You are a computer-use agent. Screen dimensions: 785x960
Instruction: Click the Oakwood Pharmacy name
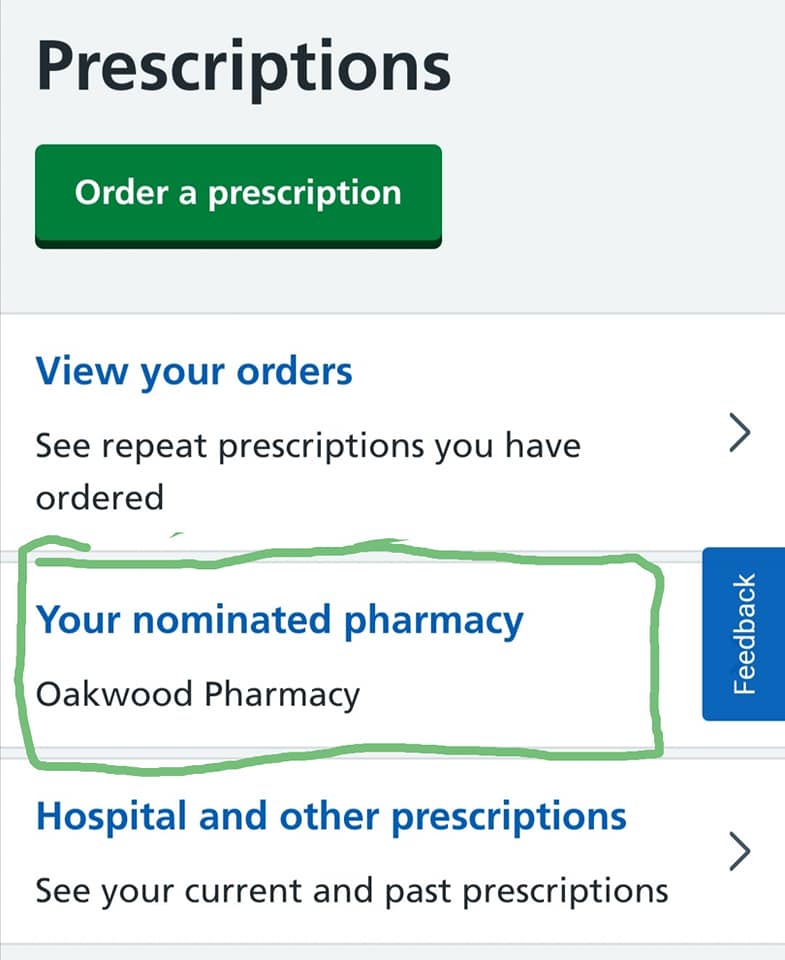(x=197, y=694)
